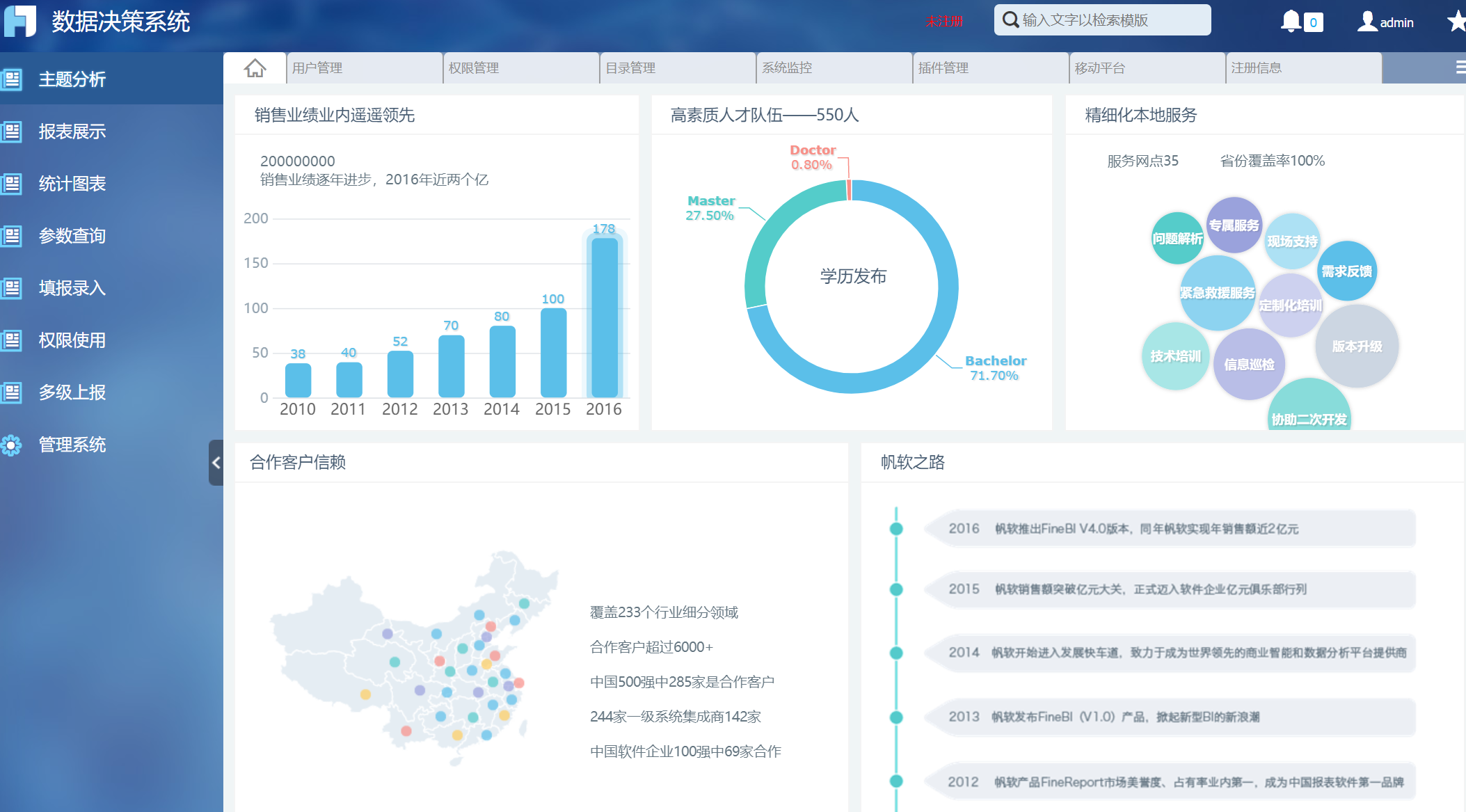
Task: Switch to the 移动平台 tab
Action: point(1147,68)
